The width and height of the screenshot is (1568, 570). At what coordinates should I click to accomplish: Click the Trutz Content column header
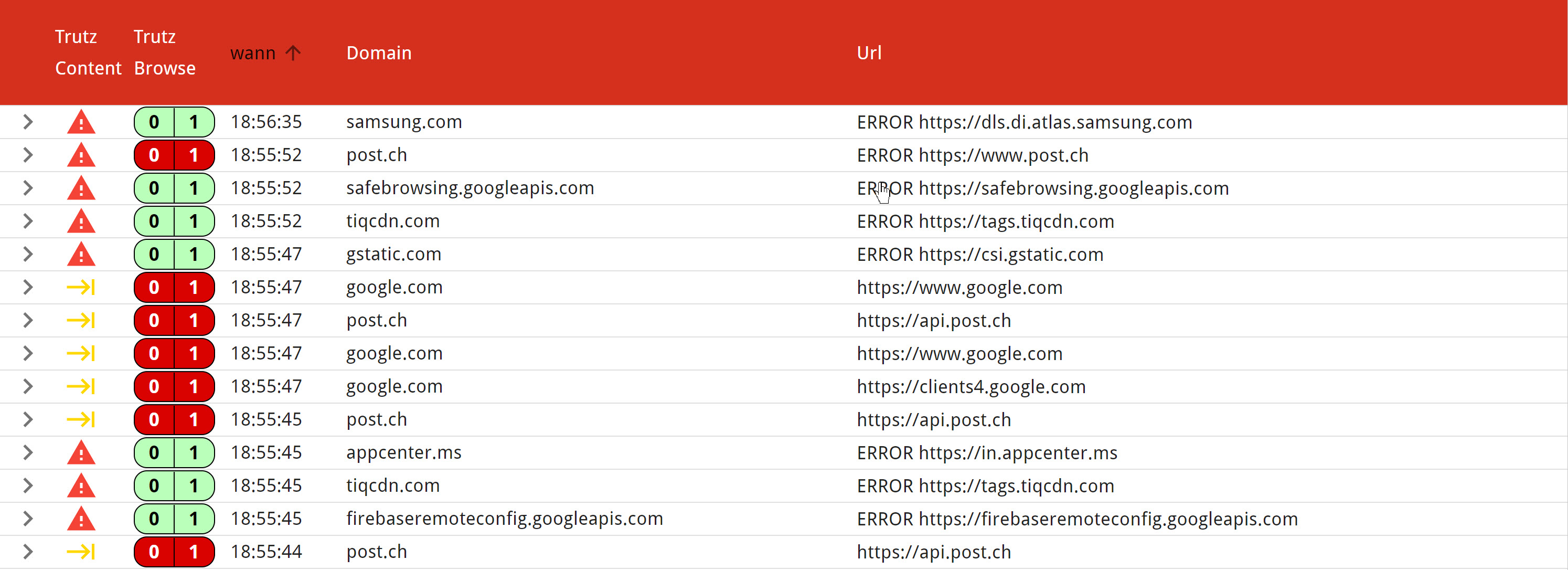click(x=88, y=53)
